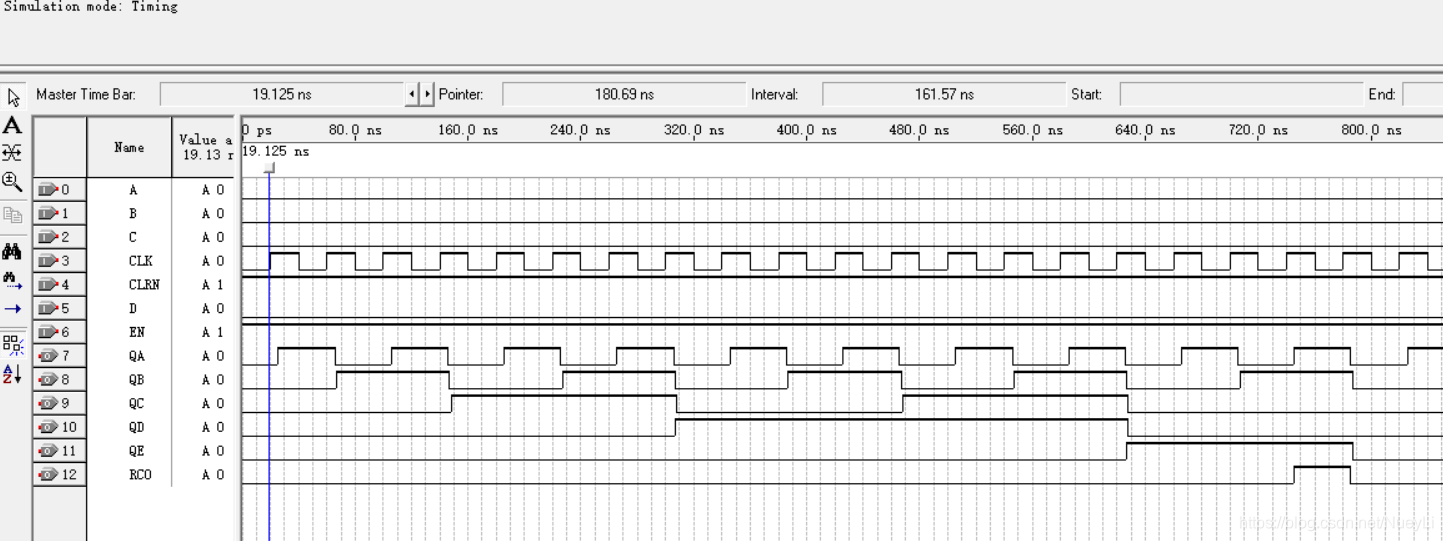Select the Waveform Editing tool
The image size is (1443, 541).
coord(12,153)
